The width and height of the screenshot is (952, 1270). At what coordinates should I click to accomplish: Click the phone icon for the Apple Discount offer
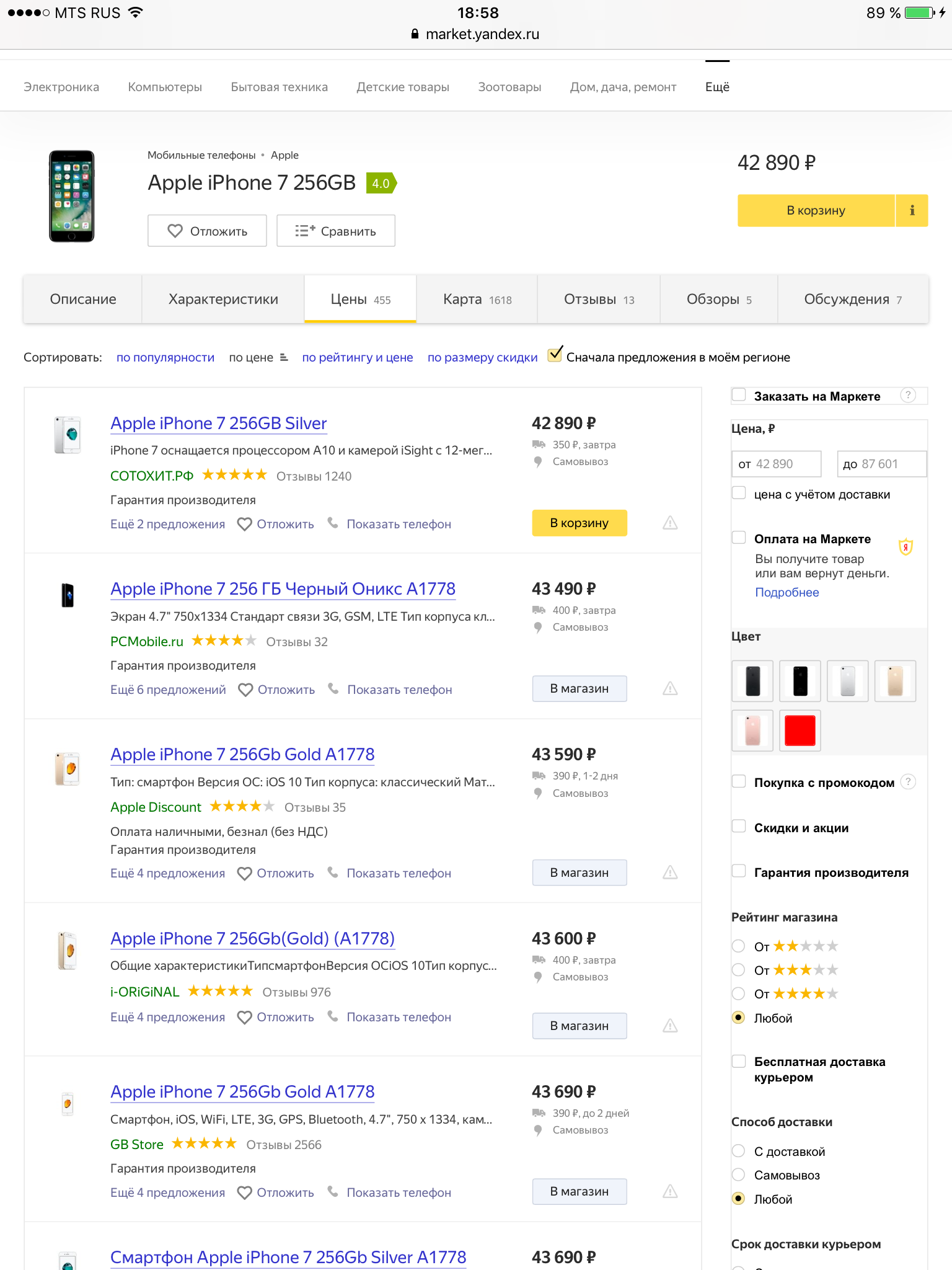[x=333, y=872]
